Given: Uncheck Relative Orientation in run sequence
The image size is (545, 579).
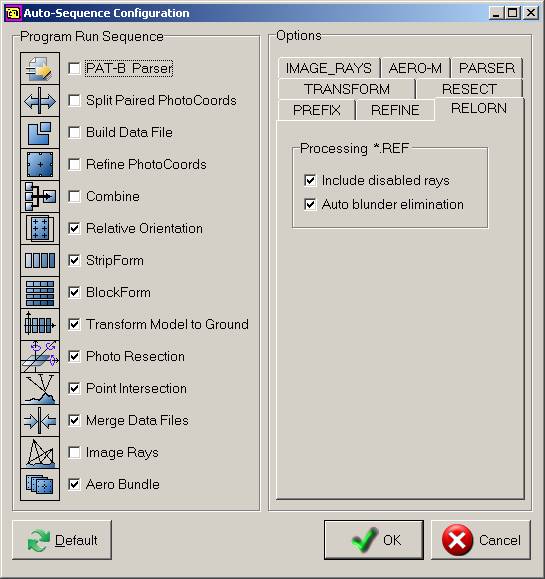Looking at the screenshot, I should 74,228.
